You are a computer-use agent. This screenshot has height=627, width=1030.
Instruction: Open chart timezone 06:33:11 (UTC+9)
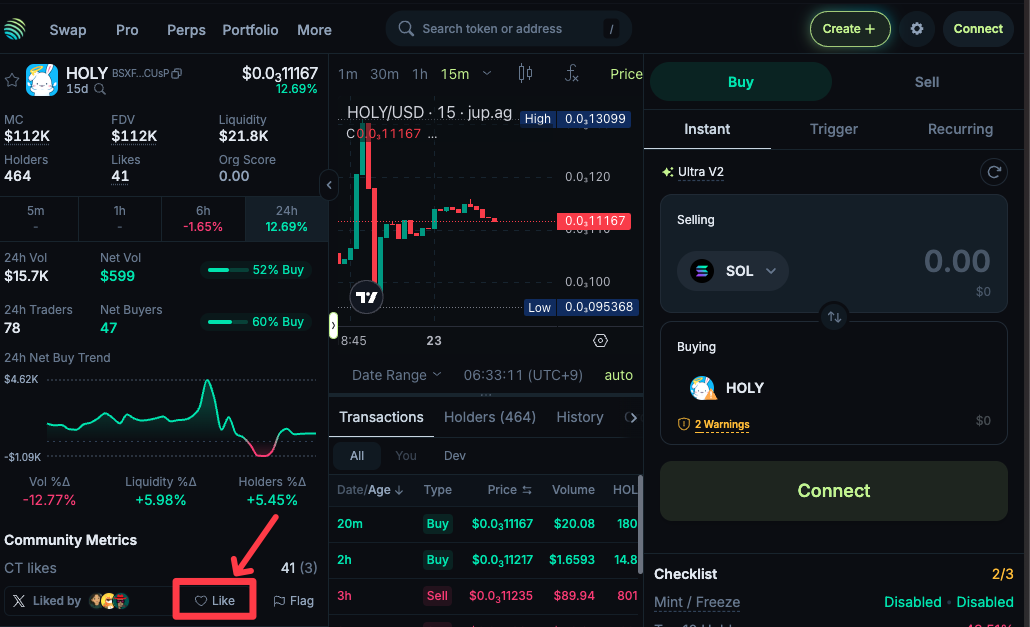[x=523, y=375]
